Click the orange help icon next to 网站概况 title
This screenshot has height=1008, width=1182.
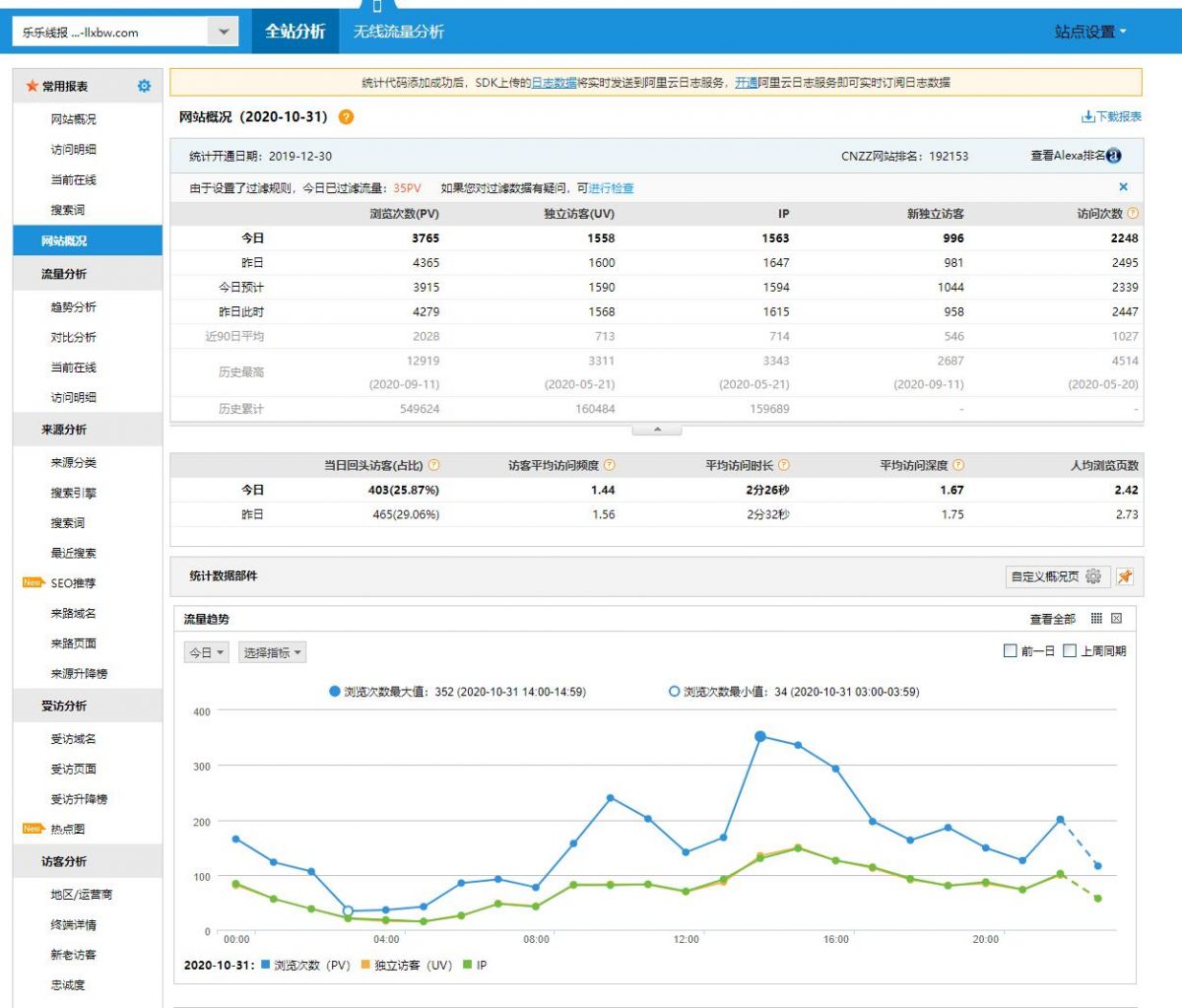346,117
